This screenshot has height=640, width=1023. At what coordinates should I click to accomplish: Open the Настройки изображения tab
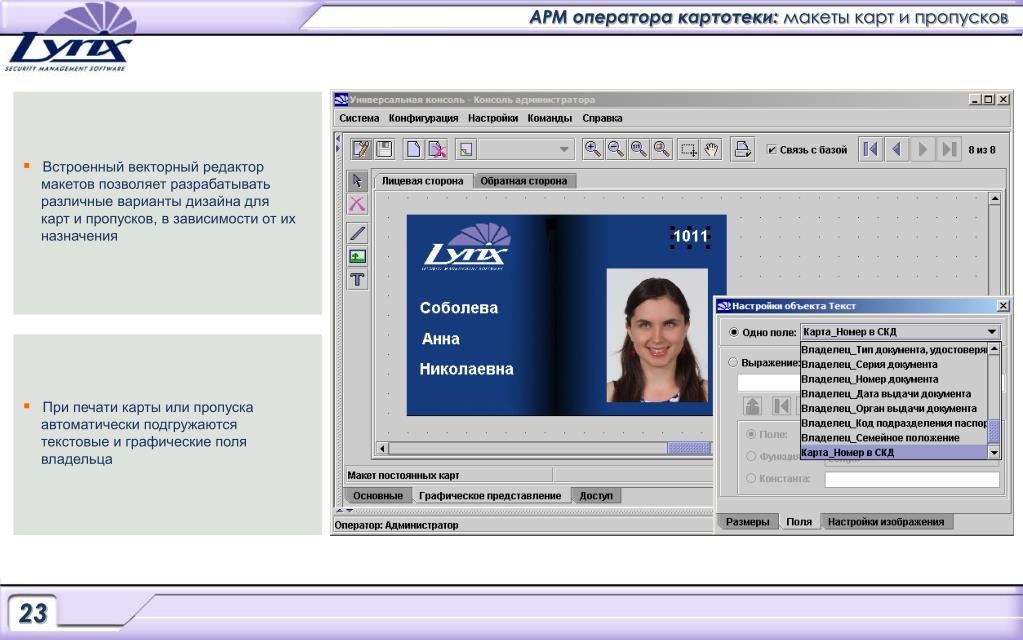886,522
